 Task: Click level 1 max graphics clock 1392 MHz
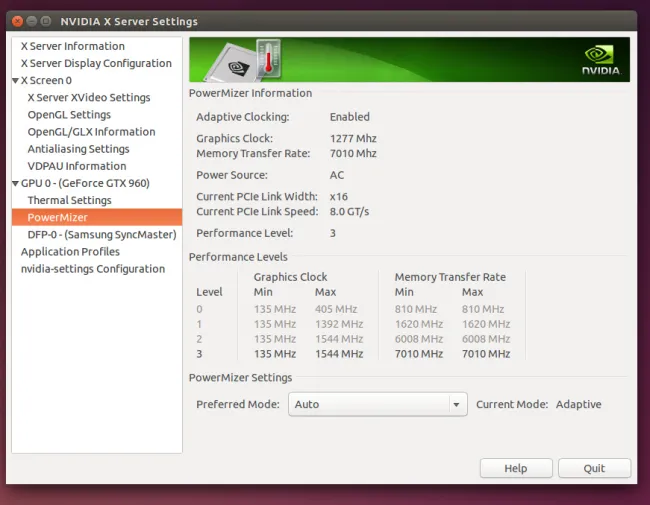(339, 324)
